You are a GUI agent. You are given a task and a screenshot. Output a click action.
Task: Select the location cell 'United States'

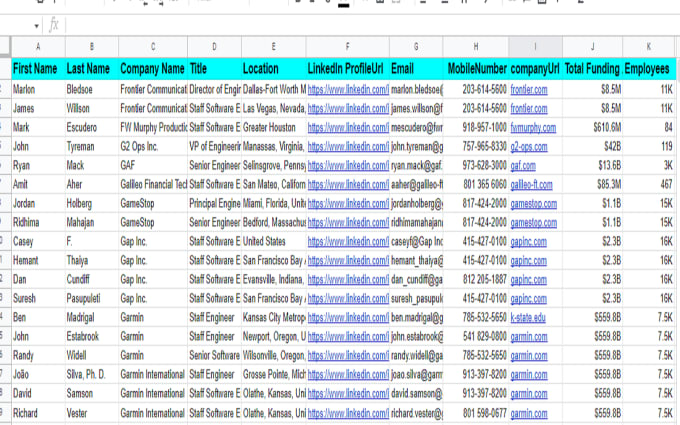point(274,242)
